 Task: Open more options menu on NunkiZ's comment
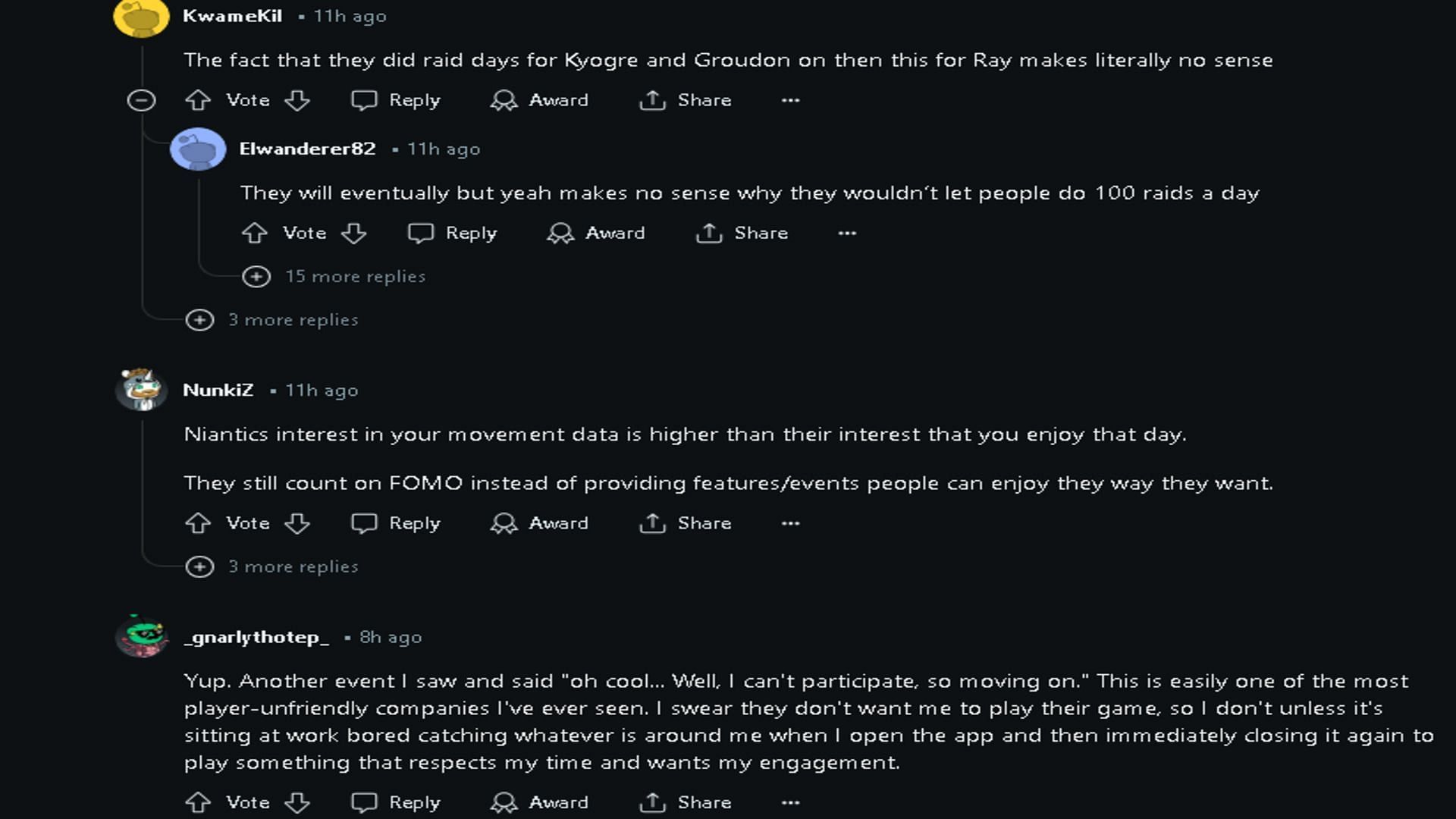tap(791, 522)
